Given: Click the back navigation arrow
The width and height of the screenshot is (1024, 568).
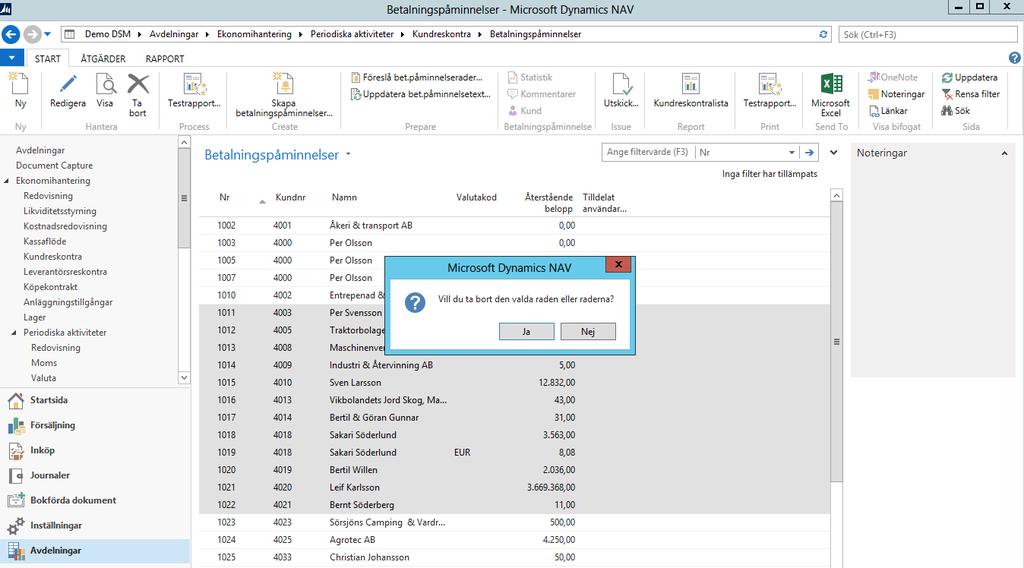Looking at the screenshot, I should 11,34.
